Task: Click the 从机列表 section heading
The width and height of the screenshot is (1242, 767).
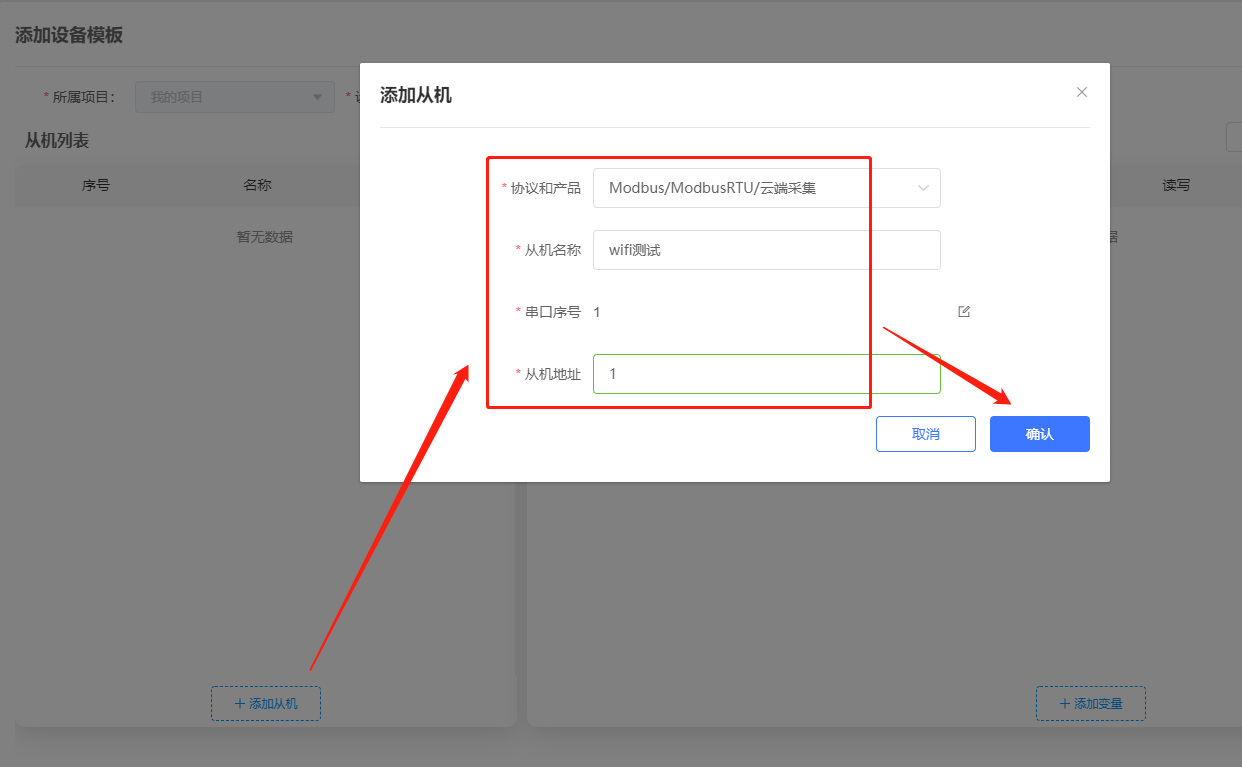Action: click(x=57, y=141)
